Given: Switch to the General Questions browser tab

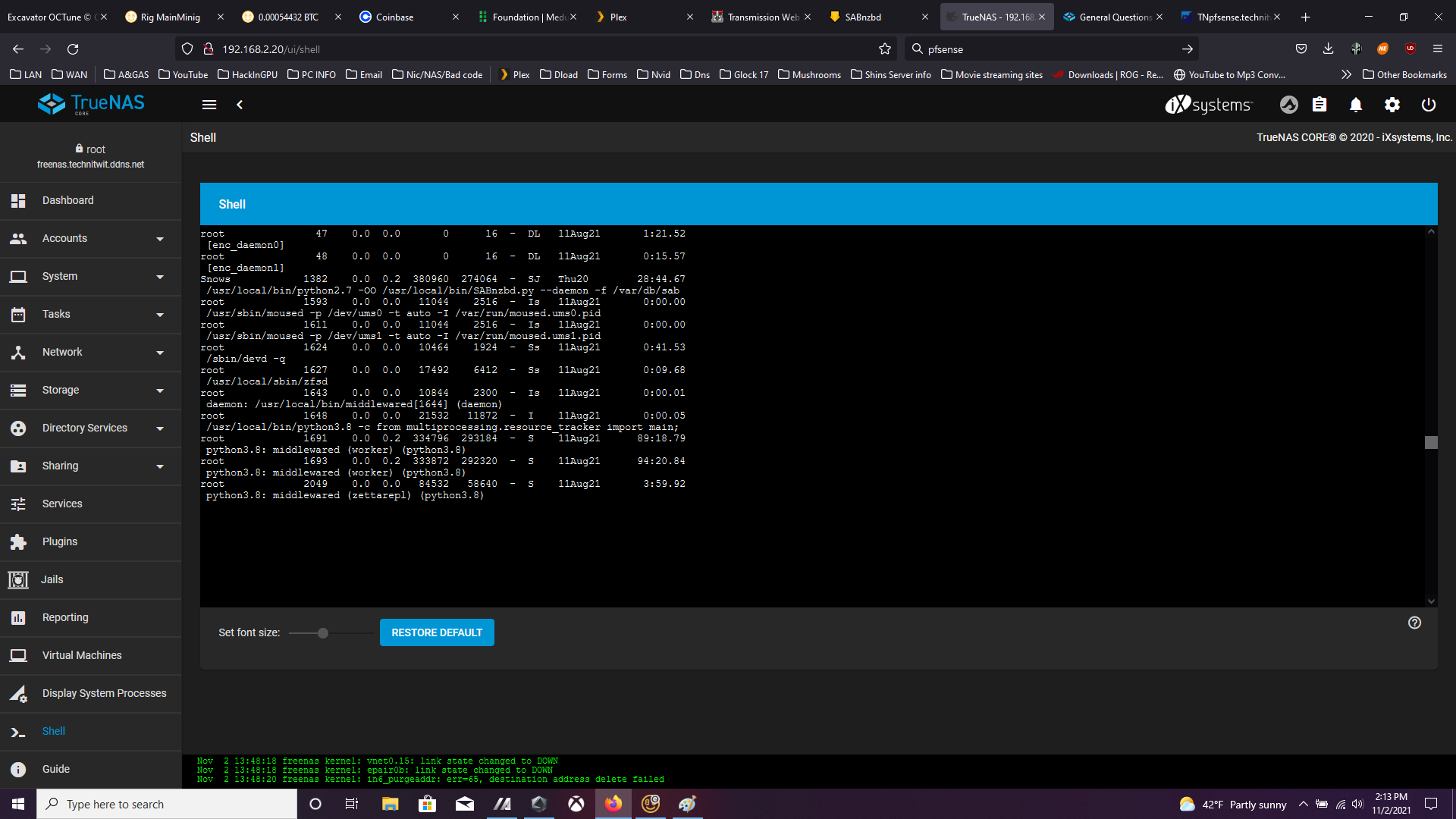Looking at the screenshot, I should tap(1113, 17).
